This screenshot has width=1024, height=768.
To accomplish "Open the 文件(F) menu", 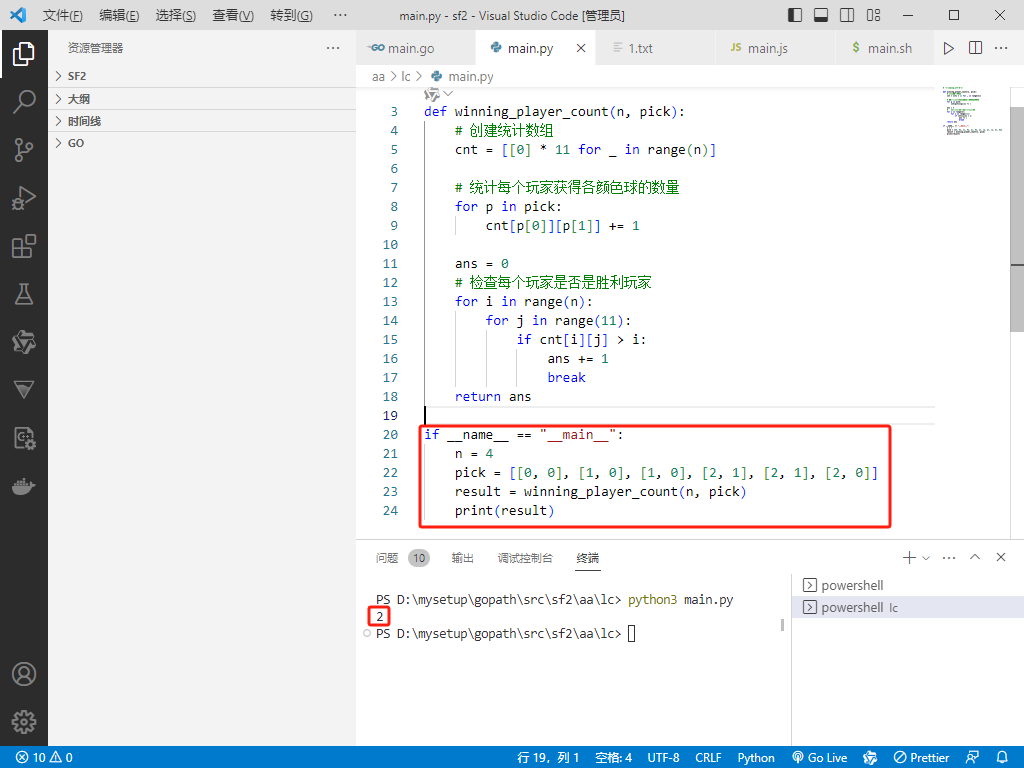I will click(63, 15).
